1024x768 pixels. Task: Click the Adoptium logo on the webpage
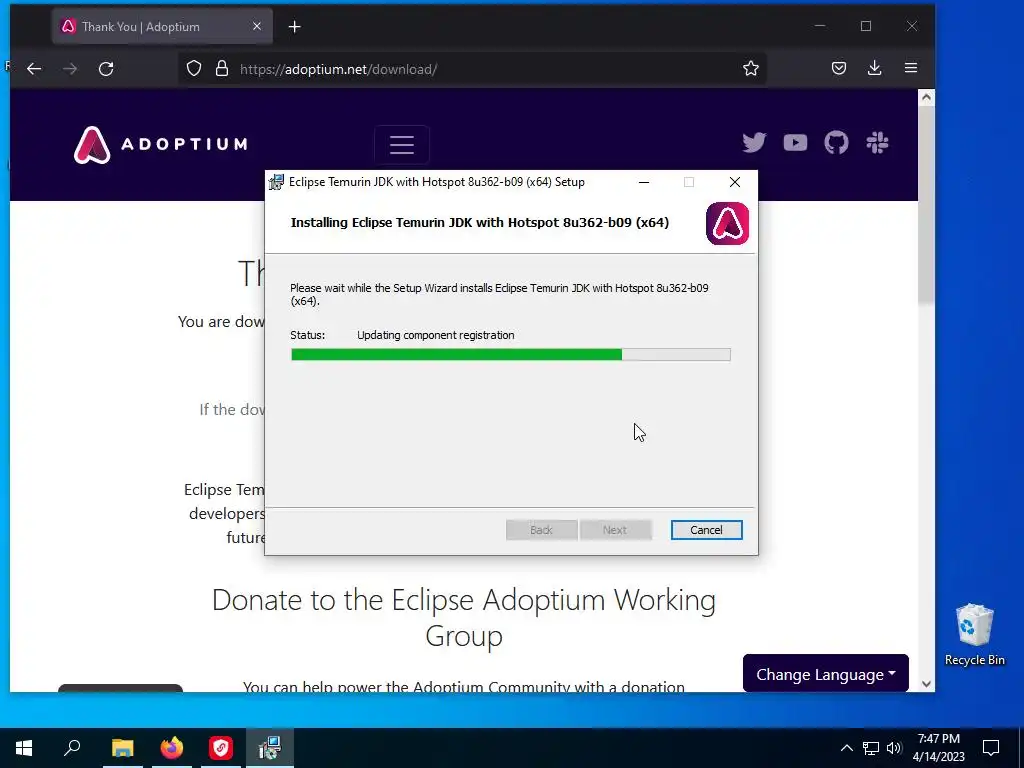pyautogui.click(x=161, y=144)
